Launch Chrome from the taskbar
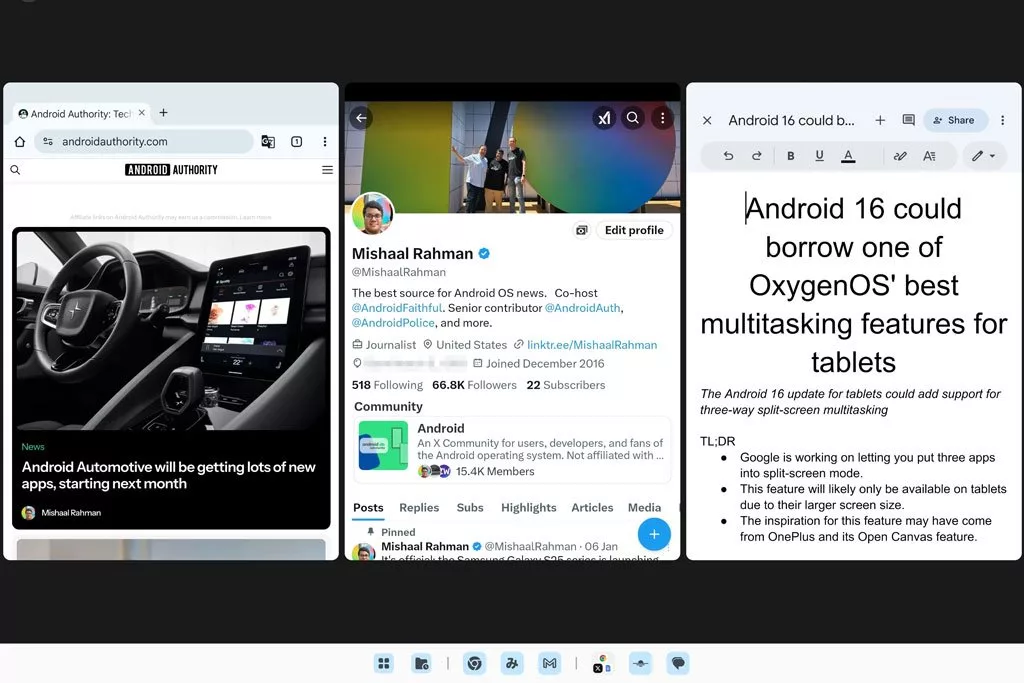Viewport: 1024px width, 683px height. pos(475,663)
